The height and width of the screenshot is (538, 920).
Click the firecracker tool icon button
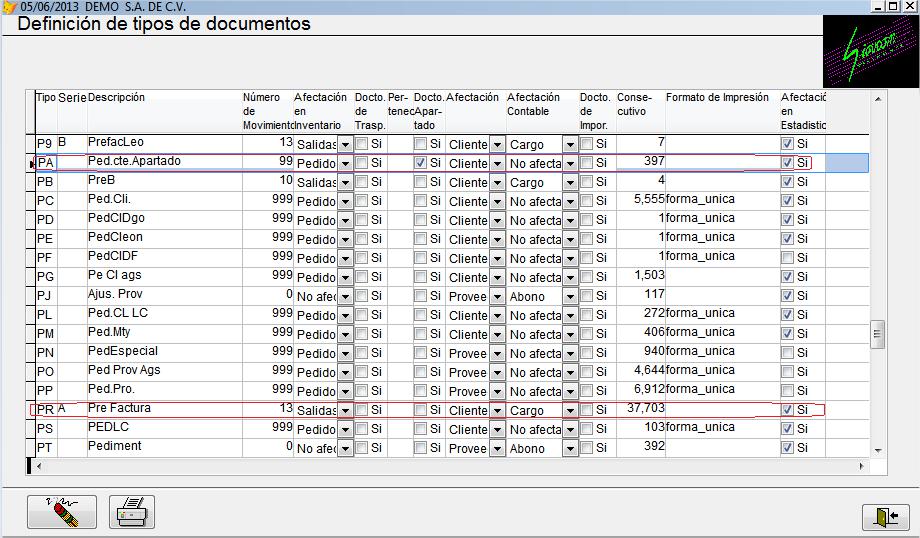[x=62, y=512]
